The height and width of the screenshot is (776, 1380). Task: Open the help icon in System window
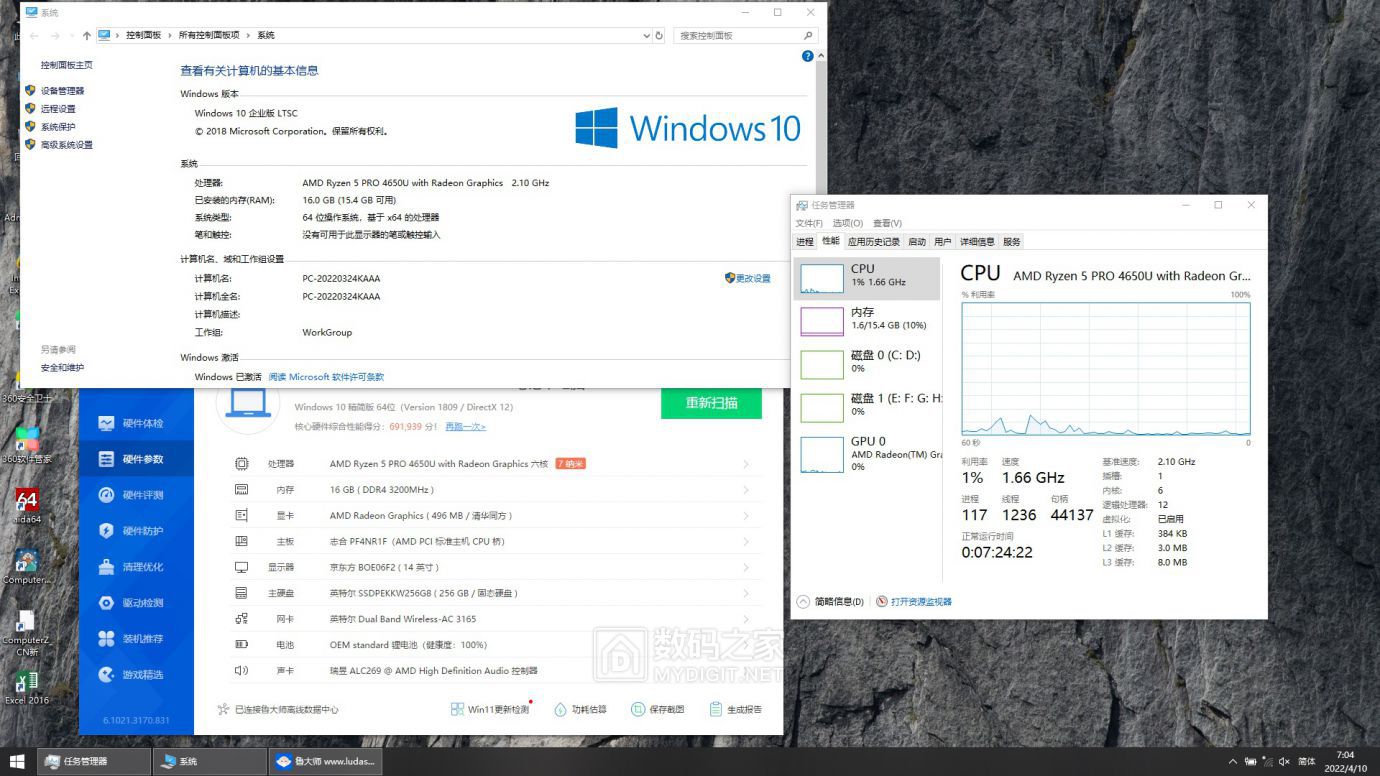[x=808, y=56]
